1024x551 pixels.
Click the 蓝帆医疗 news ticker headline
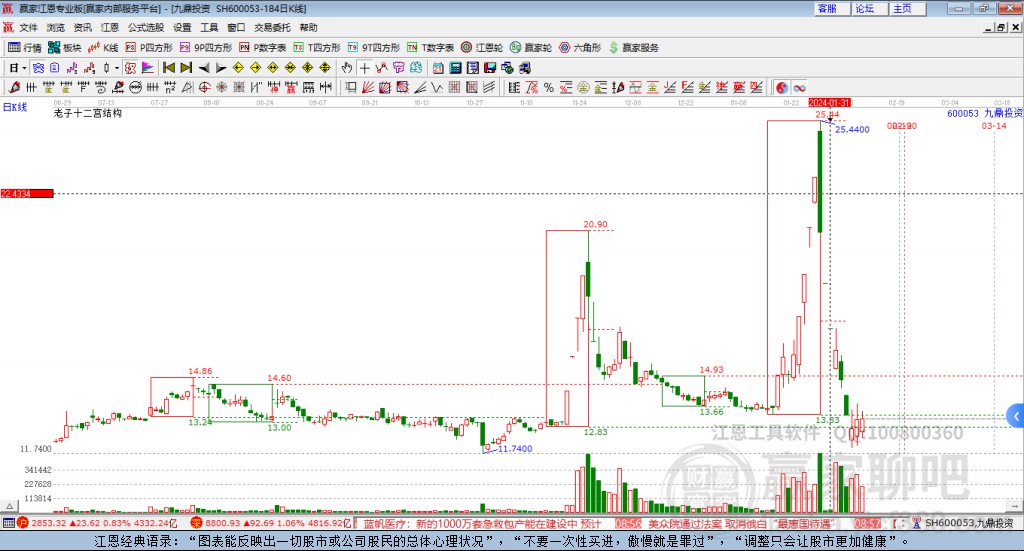coord(482,524)
